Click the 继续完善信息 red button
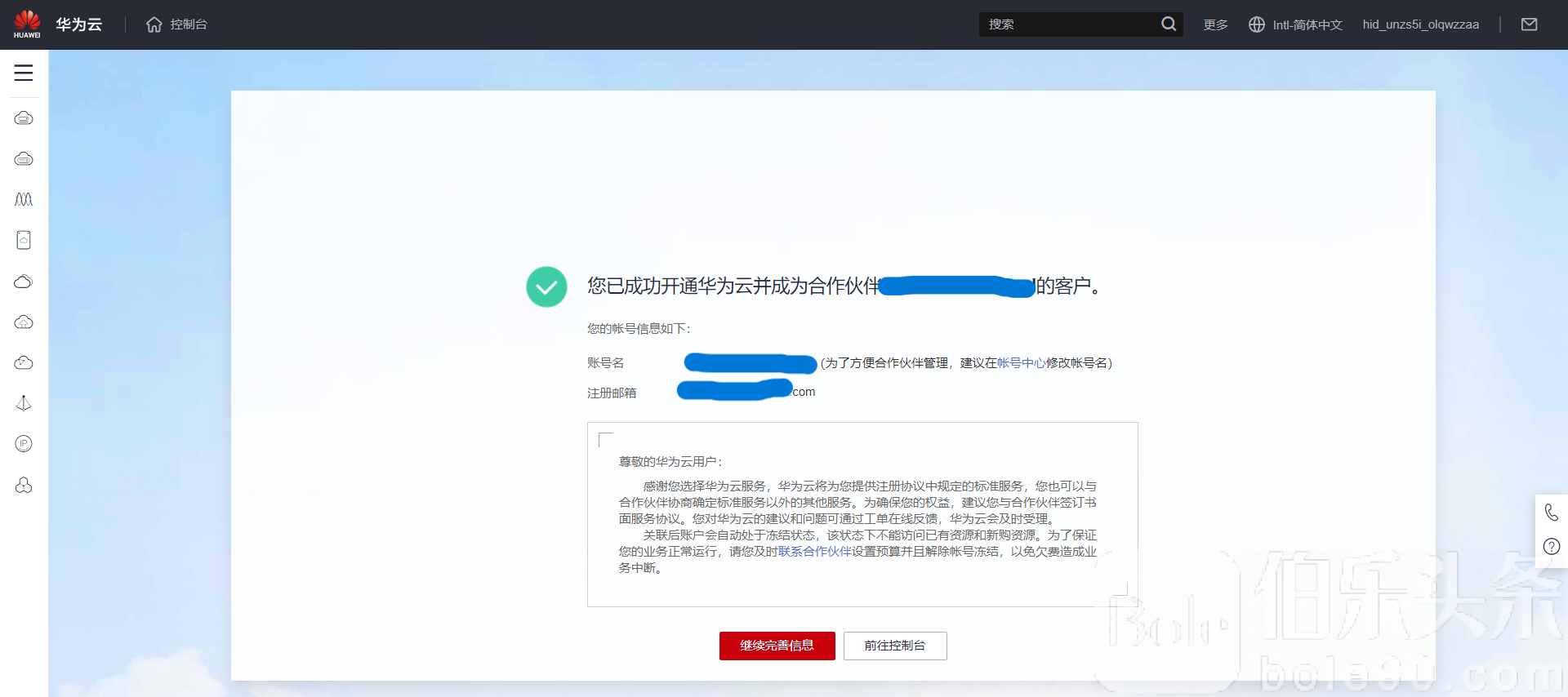The image size is (1568, 697). coord(777,646)
